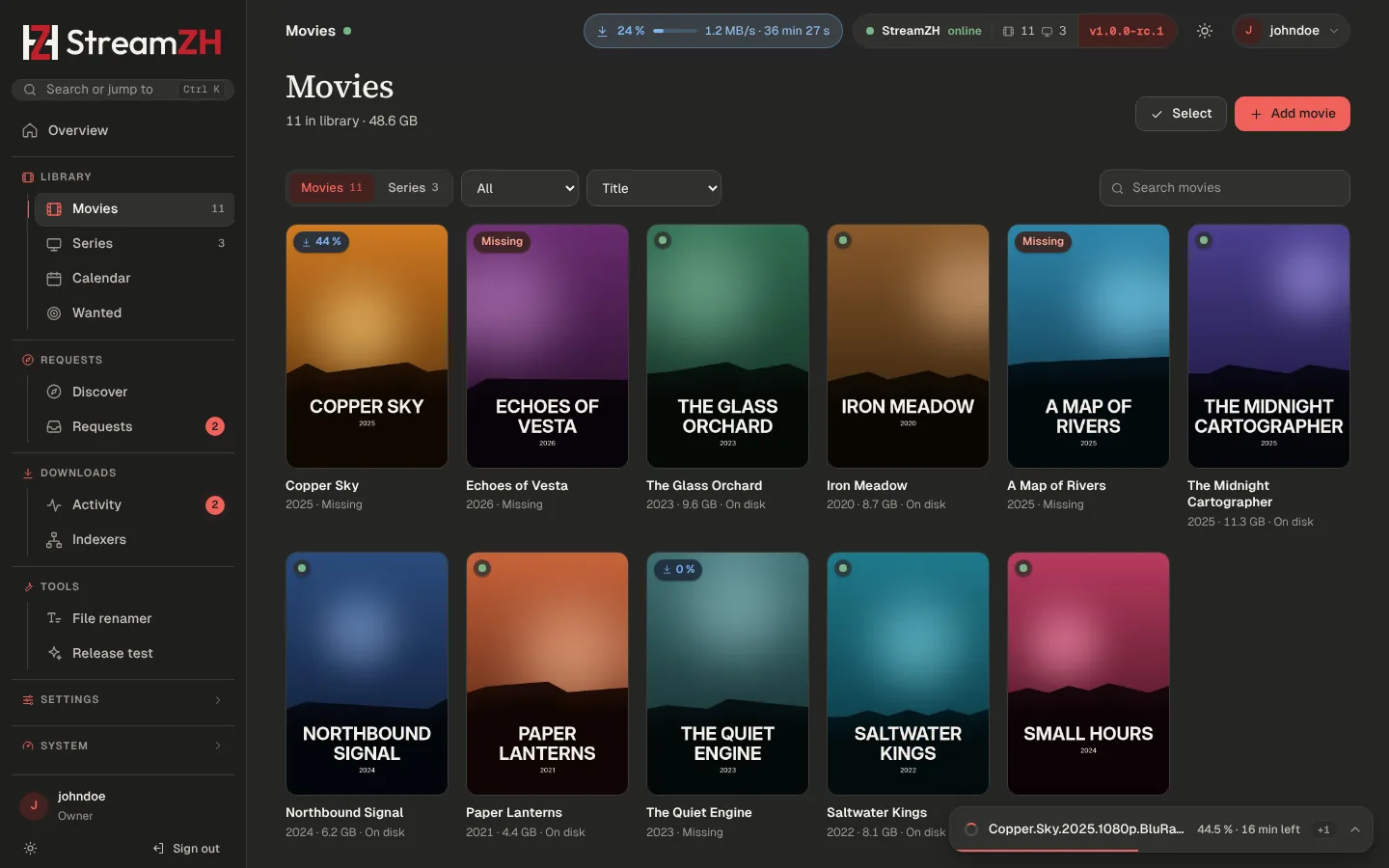Toggle light theme sun icon in top bar
1389x868 pixels.
tap(1205, 31)
